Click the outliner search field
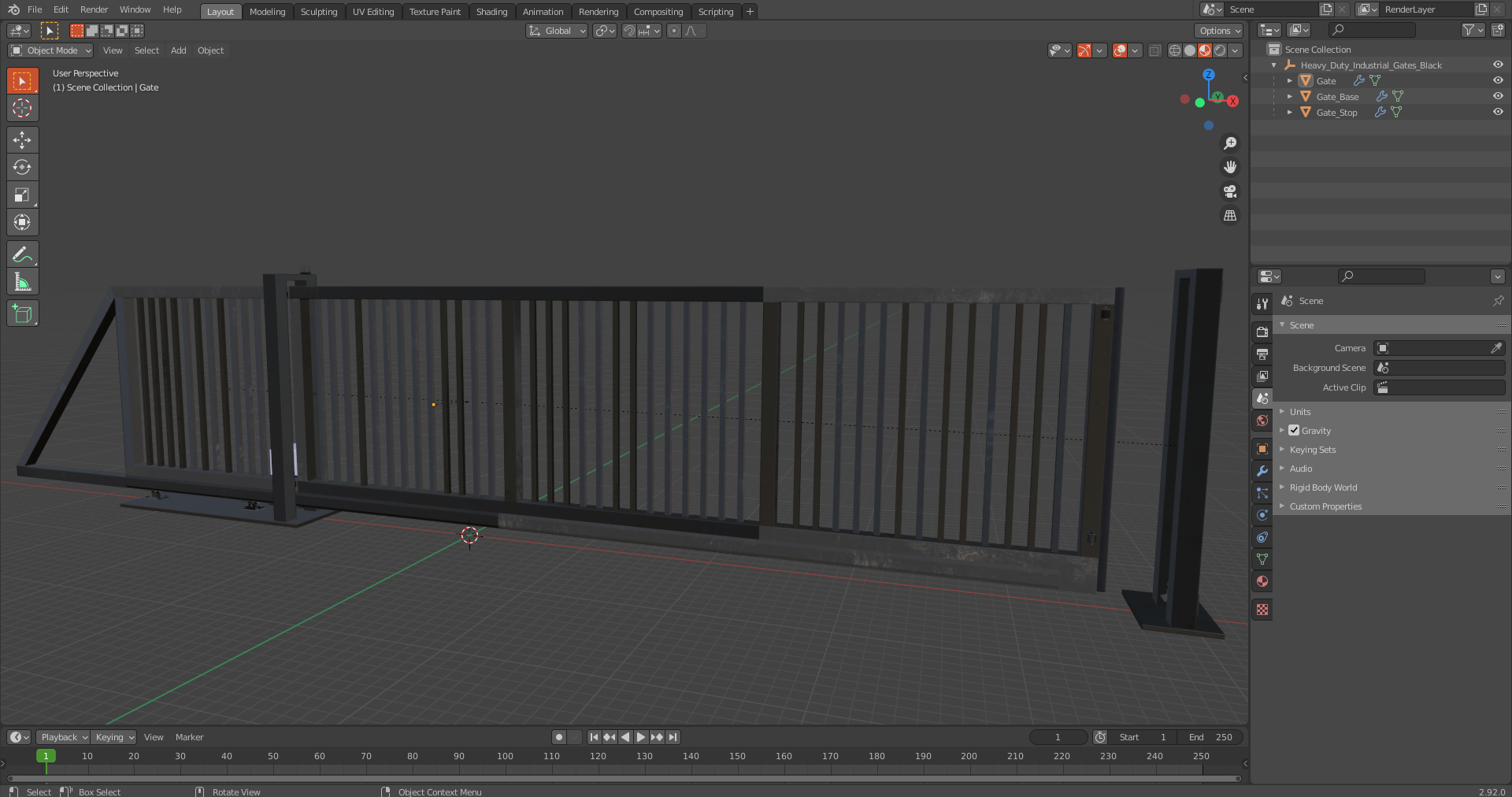1512x797 pixels. tap(1372, 30)
